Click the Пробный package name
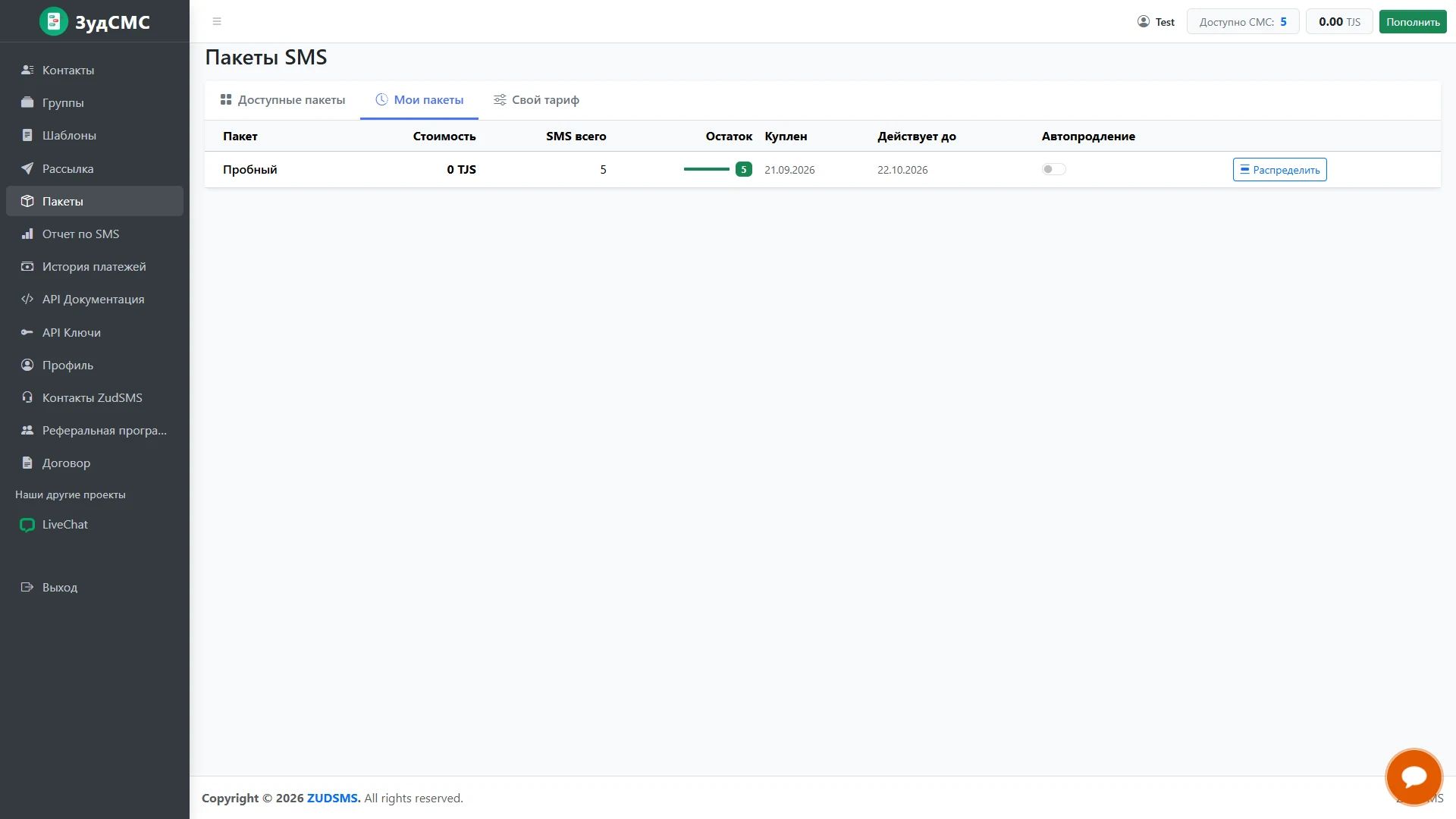1456x819 pixels. 250,169
